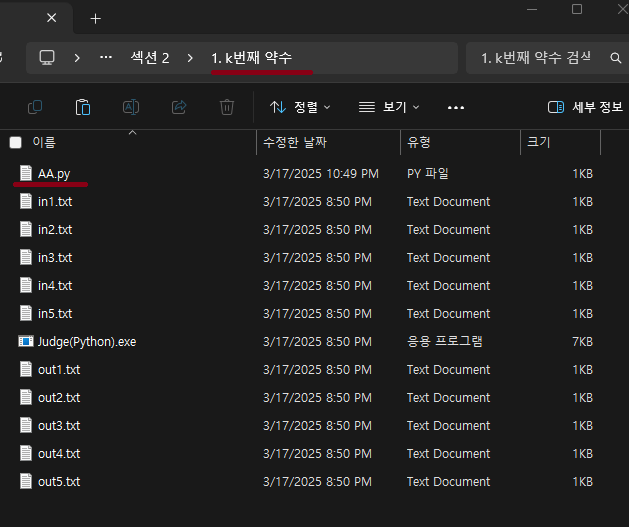Click the out2.txt file name
This screenshot has width=629, height=527.
[x=59, y=397]
